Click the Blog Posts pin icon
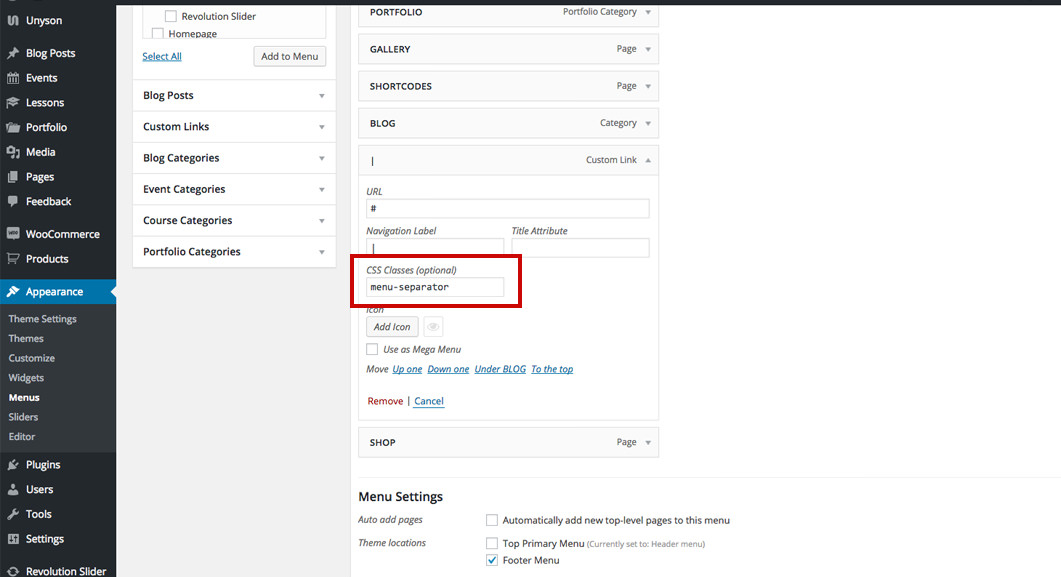This screenshot has width=1061, height=577. coord(13,53)
